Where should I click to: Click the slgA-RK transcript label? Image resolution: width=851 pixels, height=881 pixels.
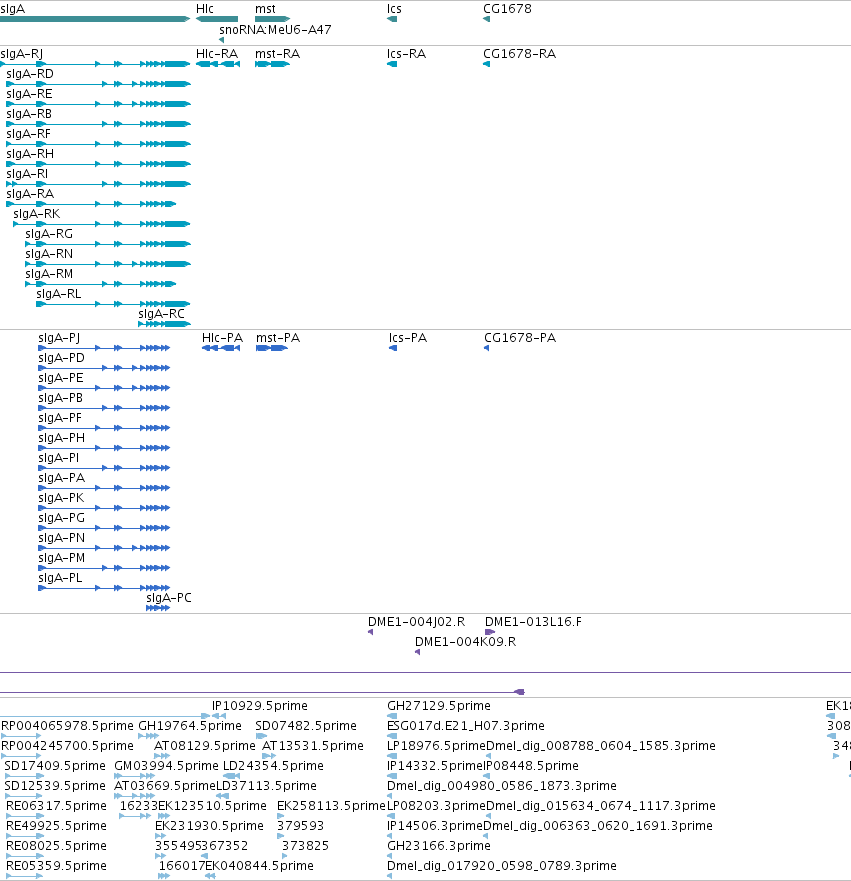click(37, 214)
